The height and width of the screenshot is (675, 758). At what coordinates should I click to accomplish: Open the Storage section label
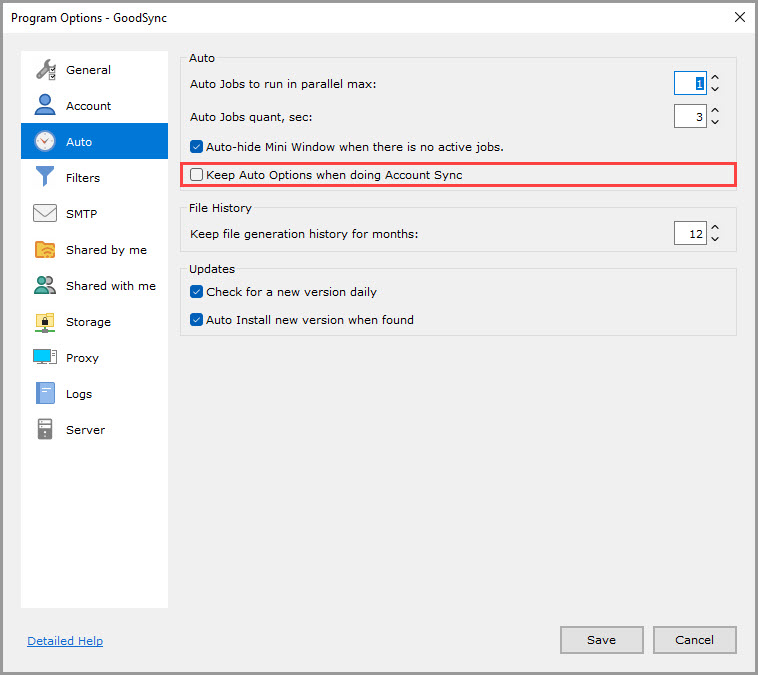click(x=88, y=322)
